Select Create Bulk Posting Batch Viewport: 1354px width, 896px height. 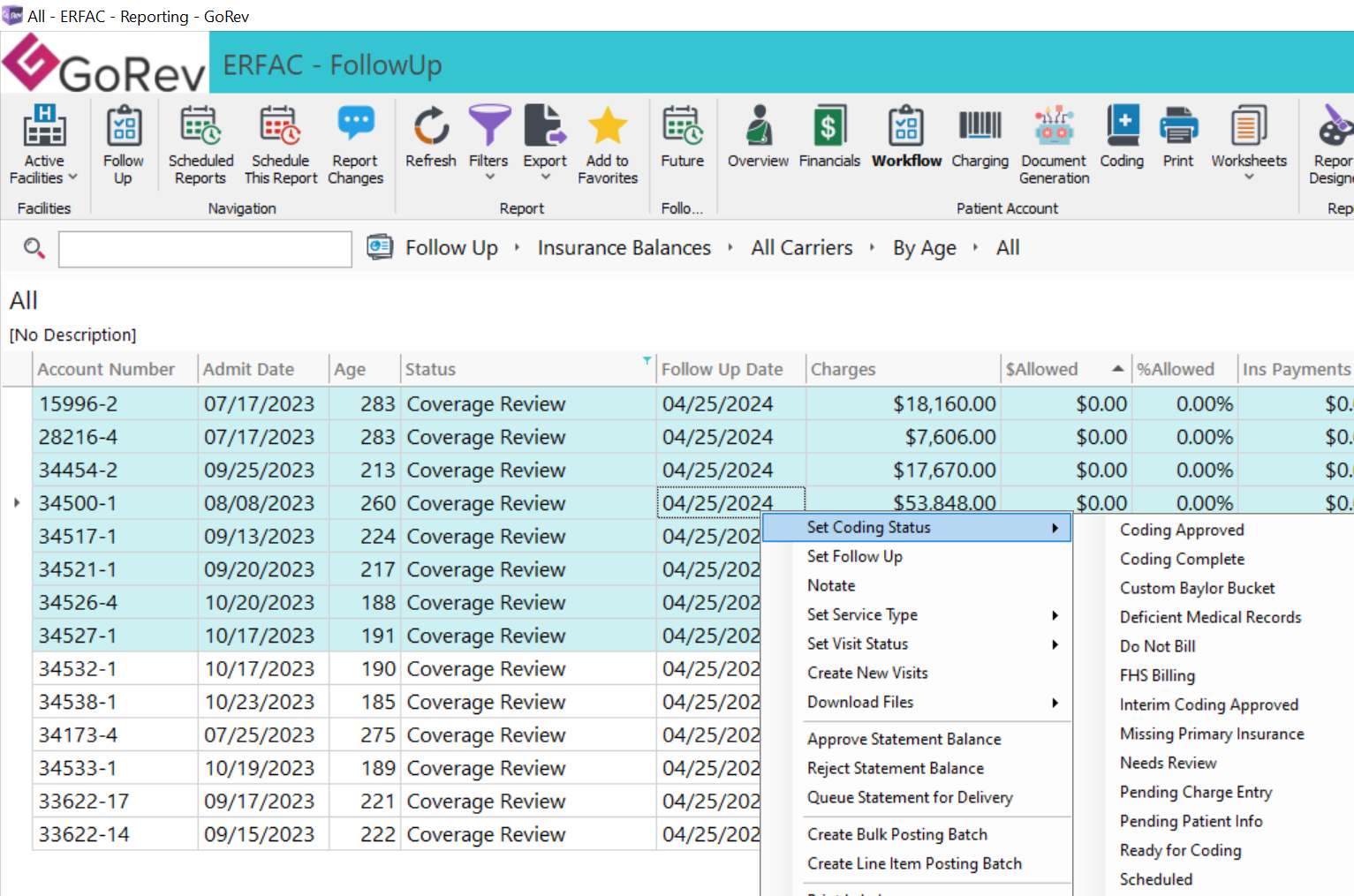coord(897,834)
